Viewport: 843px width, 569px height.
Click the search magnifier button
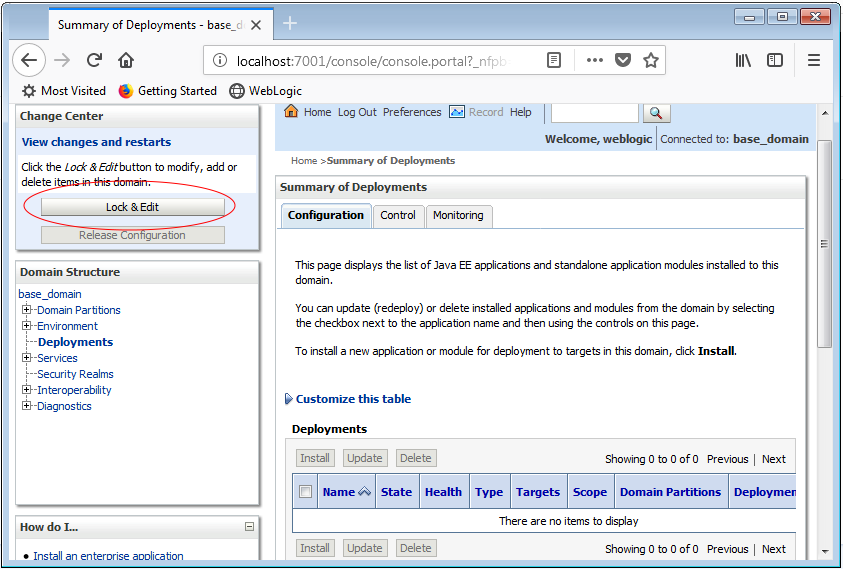656,113
